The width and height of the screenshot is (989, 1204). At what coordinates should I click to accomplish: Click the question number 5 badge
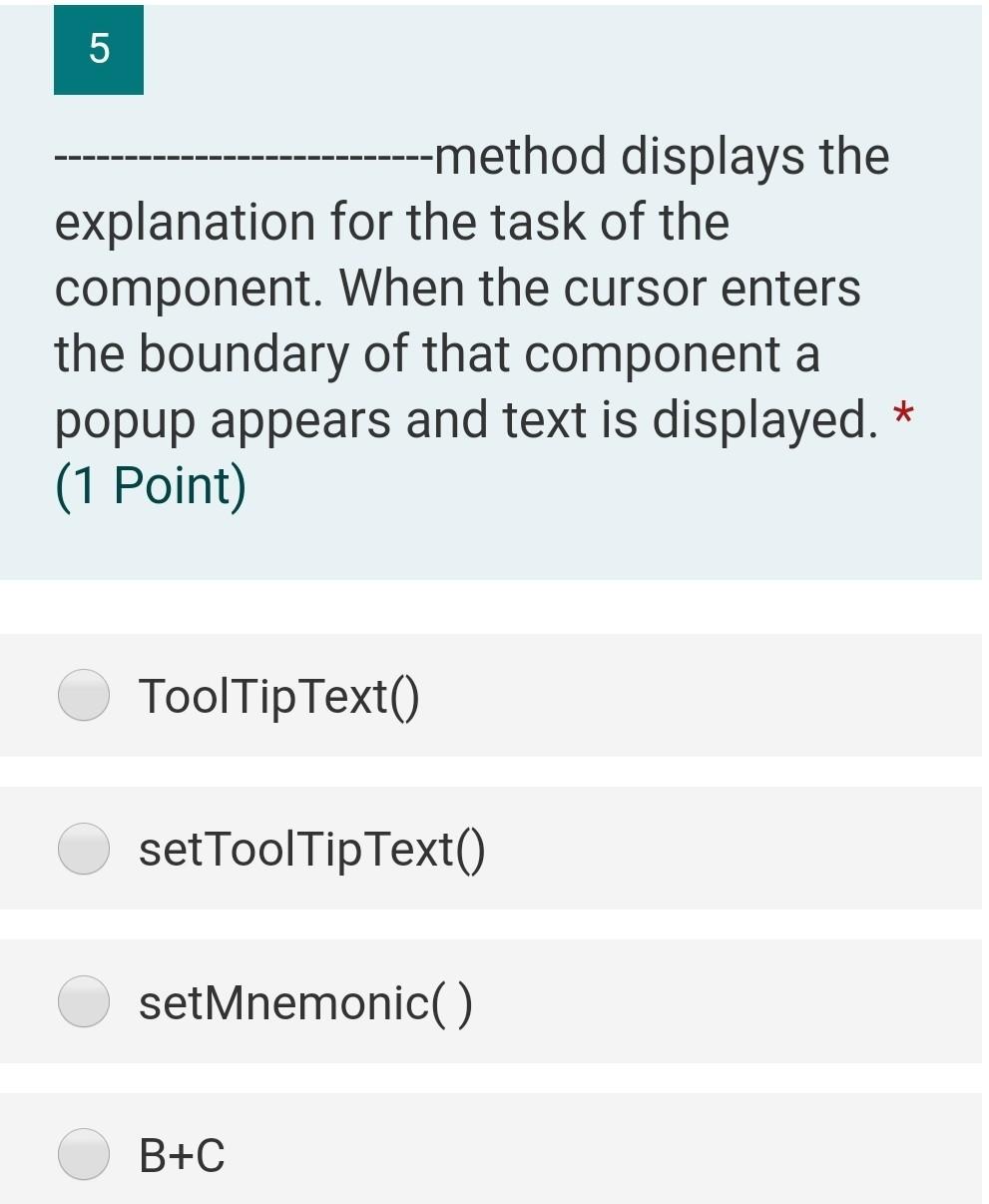[98, 52]
